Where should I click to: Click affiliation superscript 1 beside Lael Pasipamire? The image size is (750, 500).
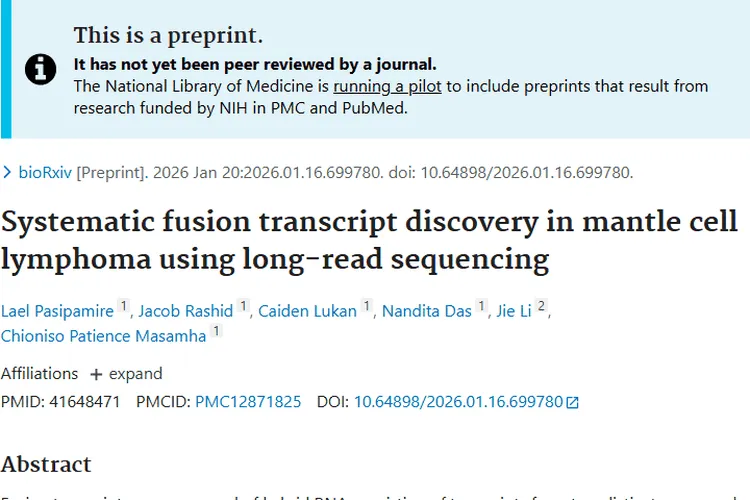tap(123, 307)
